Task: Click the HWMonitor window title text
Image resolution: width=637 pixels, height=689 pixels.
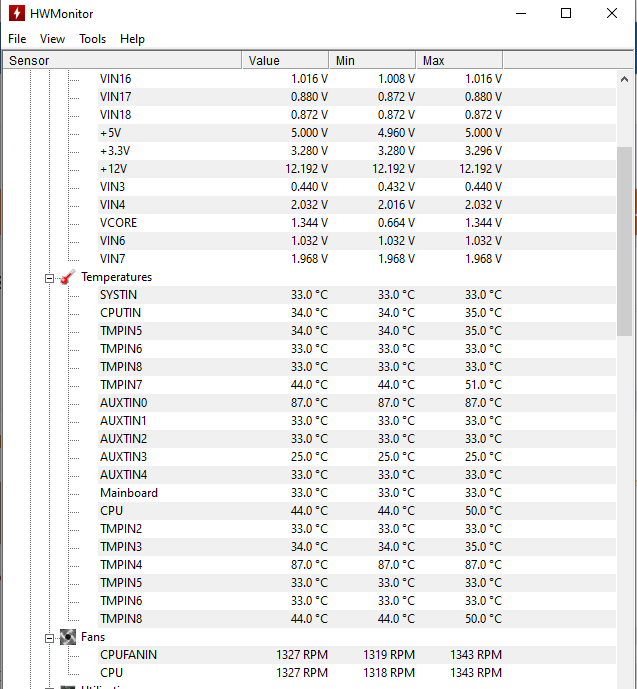Action: pos(62,14)
